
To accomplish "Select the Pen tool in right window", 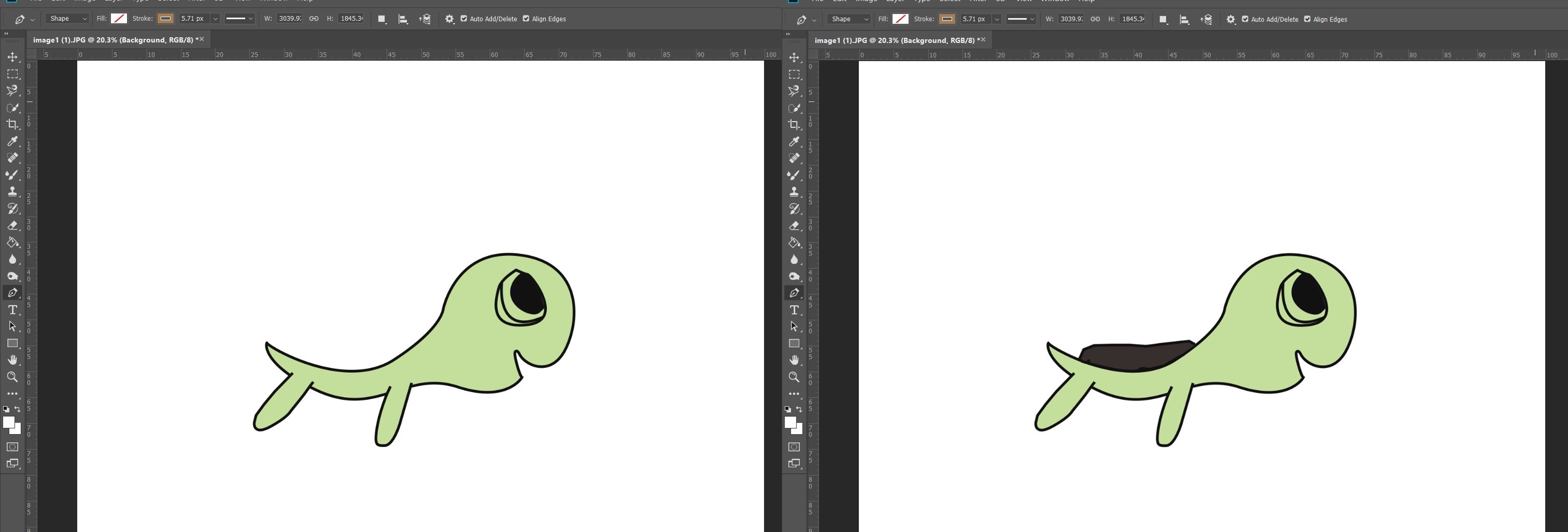I will 794,293.
